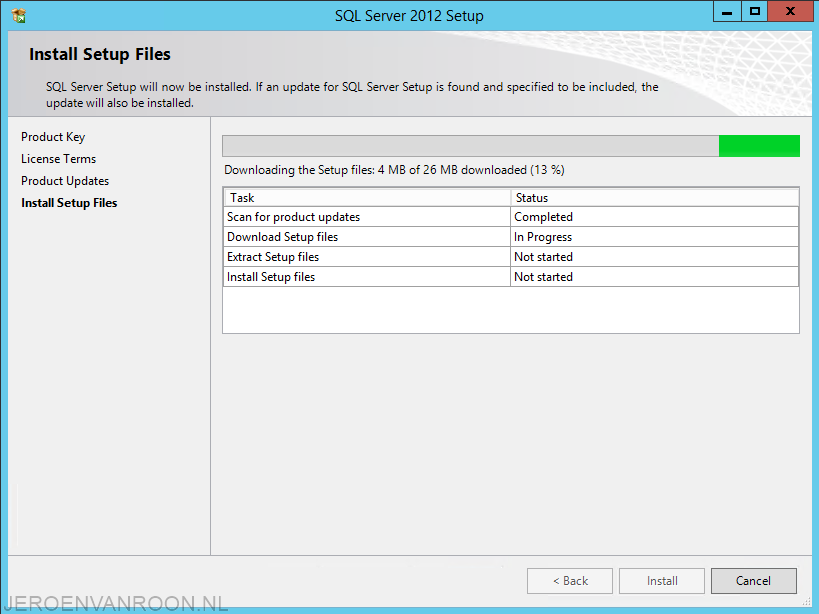Screen dimensions: 819x614
Task: Select the Product Key step
Action: [53, 137]
